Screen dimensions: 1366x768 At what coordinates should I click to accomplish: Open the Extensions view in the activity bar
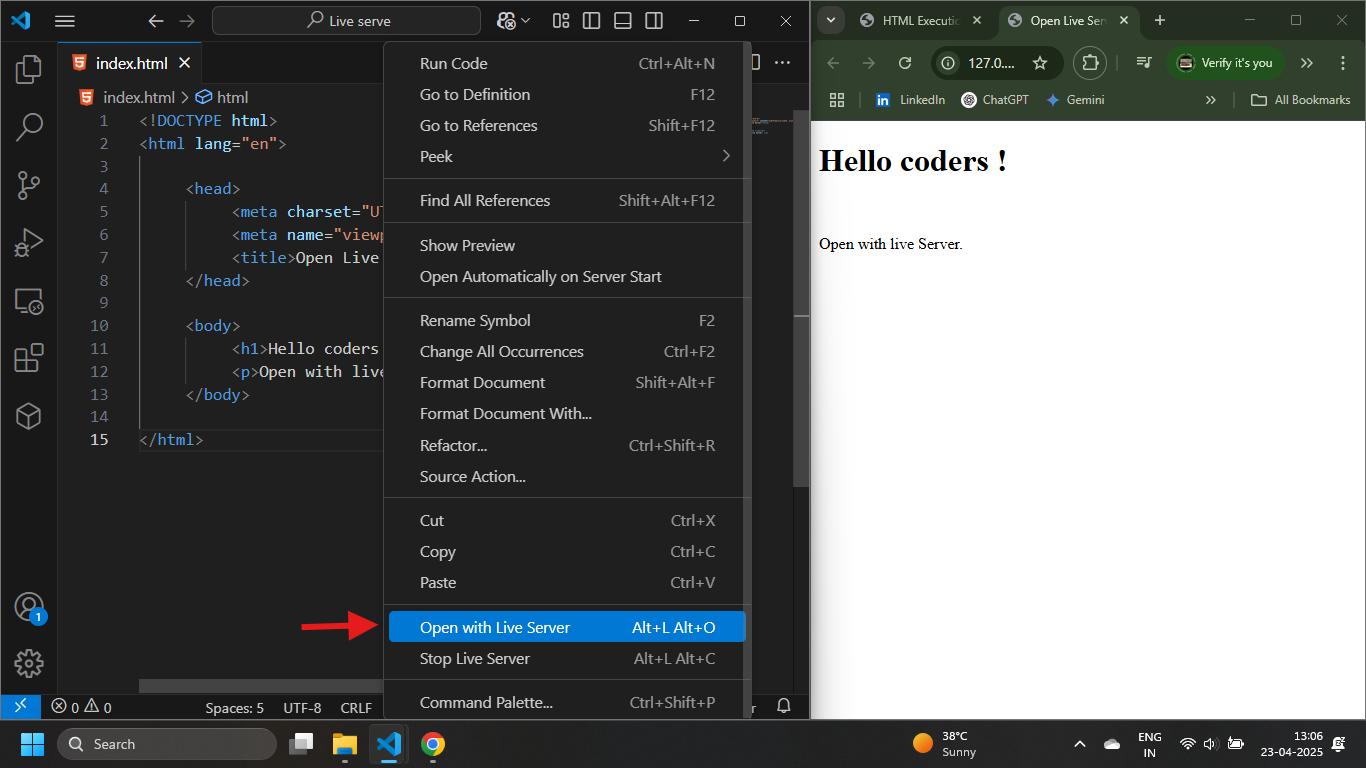pyautogui.click(x=28, y=357)
